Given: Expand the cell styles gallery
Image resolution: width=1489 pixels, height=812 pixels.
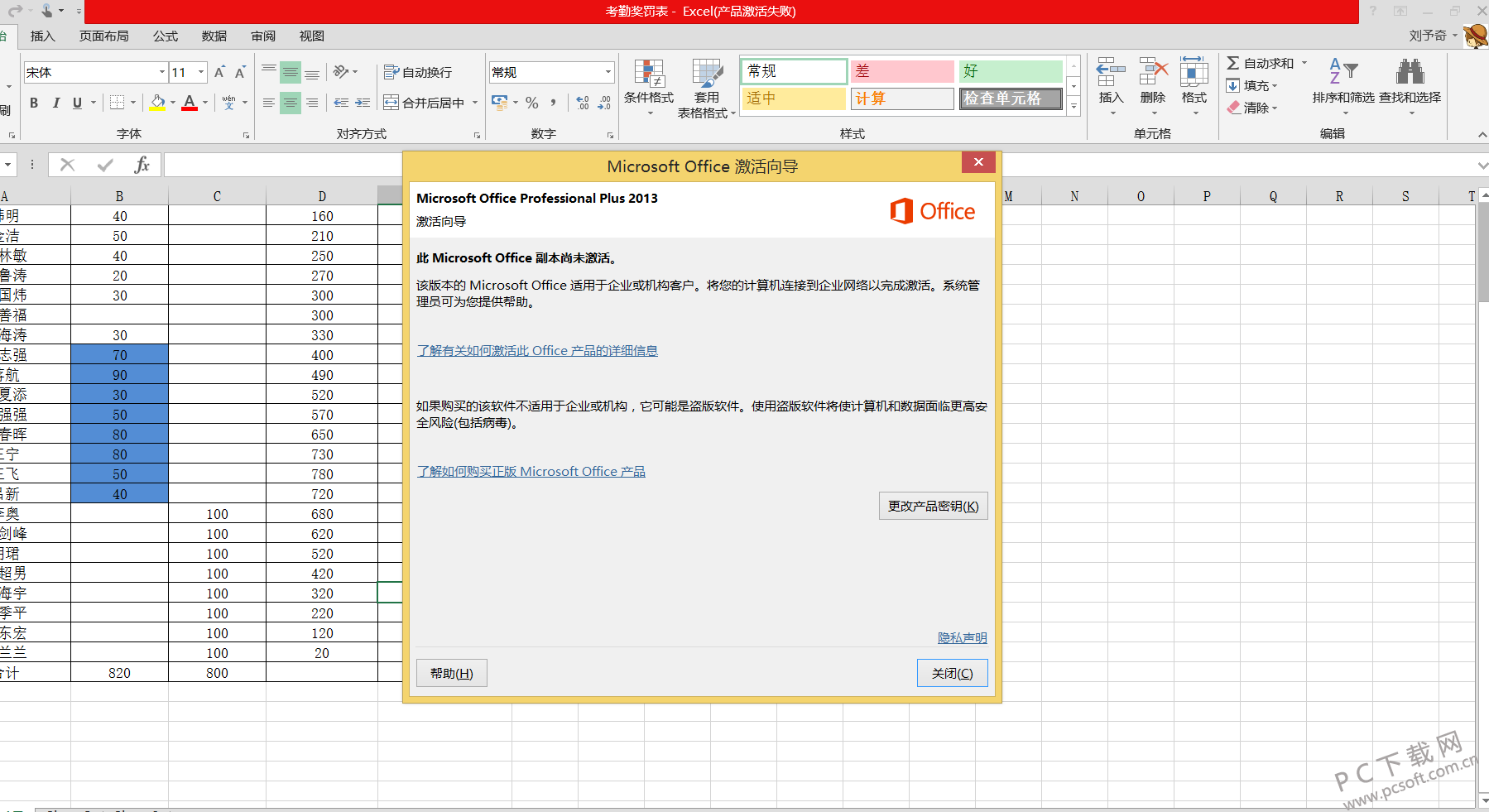Looking at the screenshot, I should (1074, 107).
